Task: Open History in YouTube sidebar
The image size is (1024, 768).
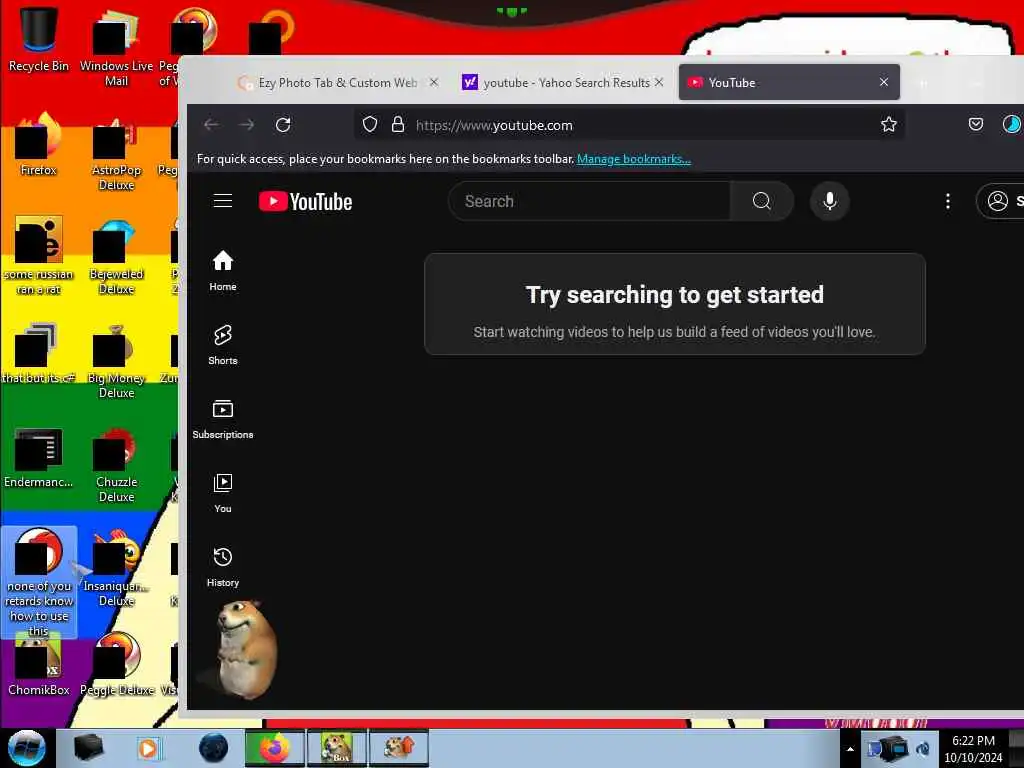Action: (x=223, y=566)
